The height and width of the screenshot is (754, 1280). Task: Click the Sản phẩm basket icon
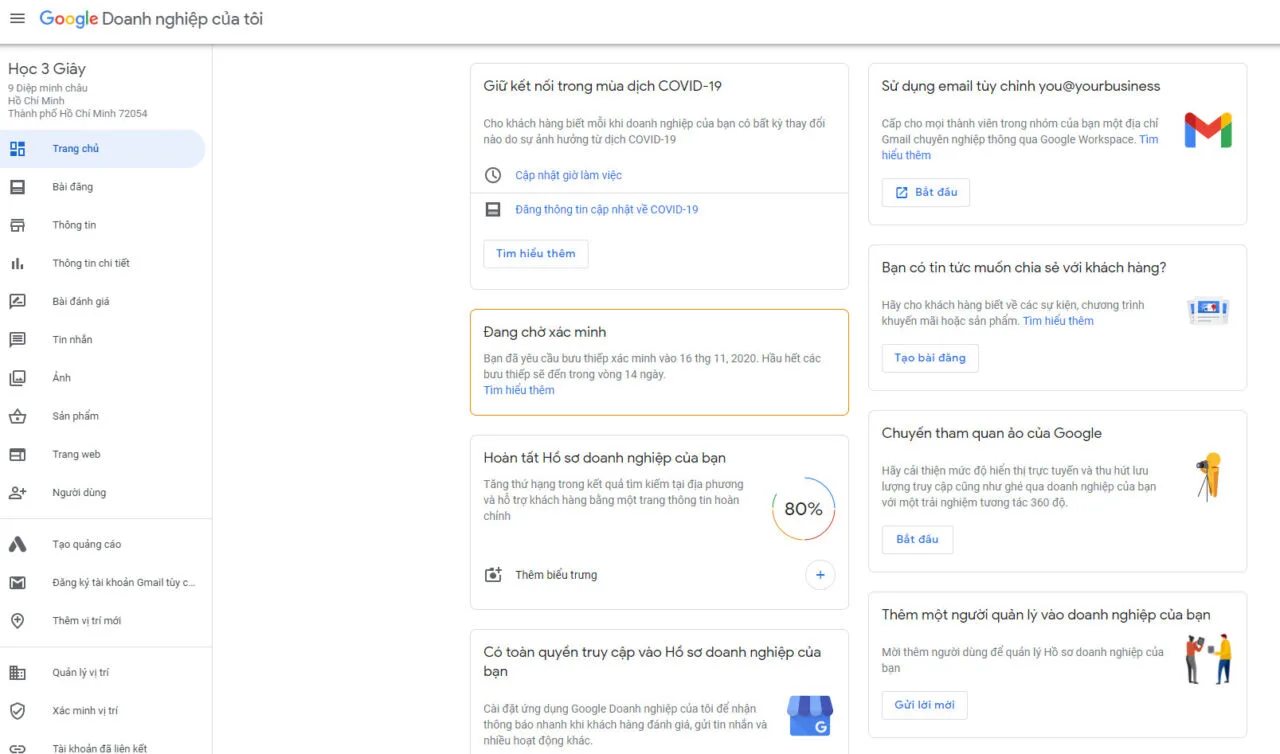[x=17, y=416]
